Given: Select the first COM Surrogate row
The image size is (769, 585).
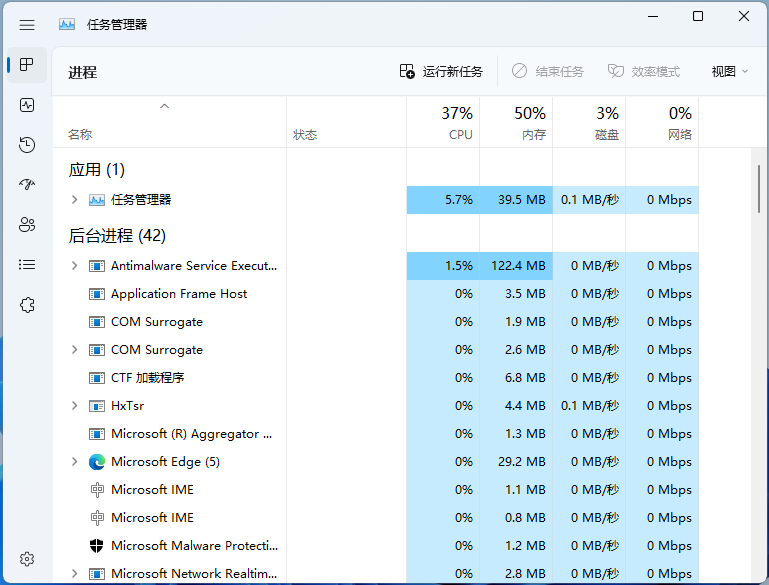Looking at the screenshot, I should point(376,322).
